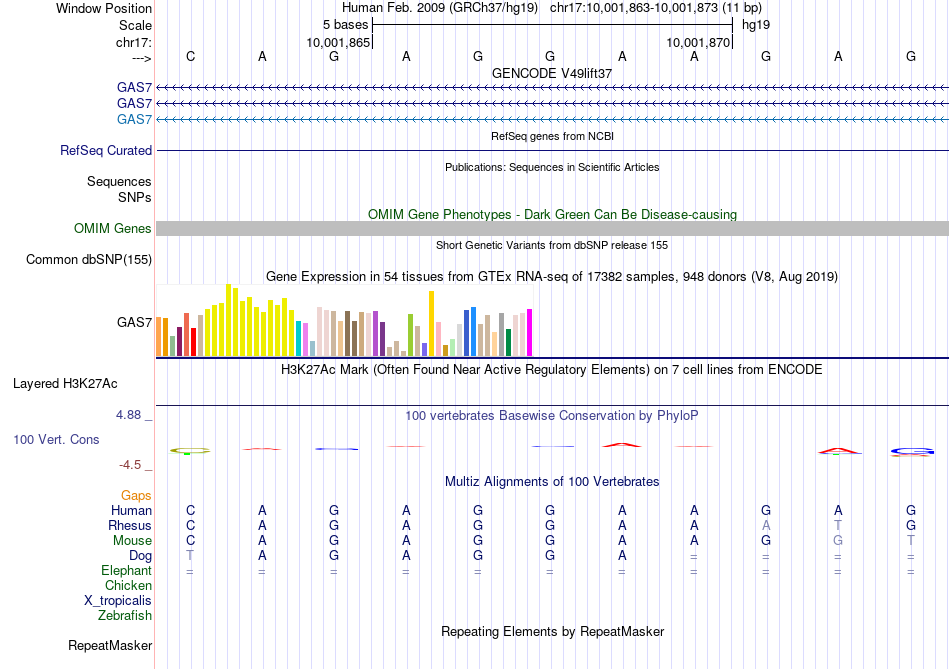Click the Rhesus row T near right end
This screenshot has height=669, width=950.
pyautogui.click(x=838, y=525)
